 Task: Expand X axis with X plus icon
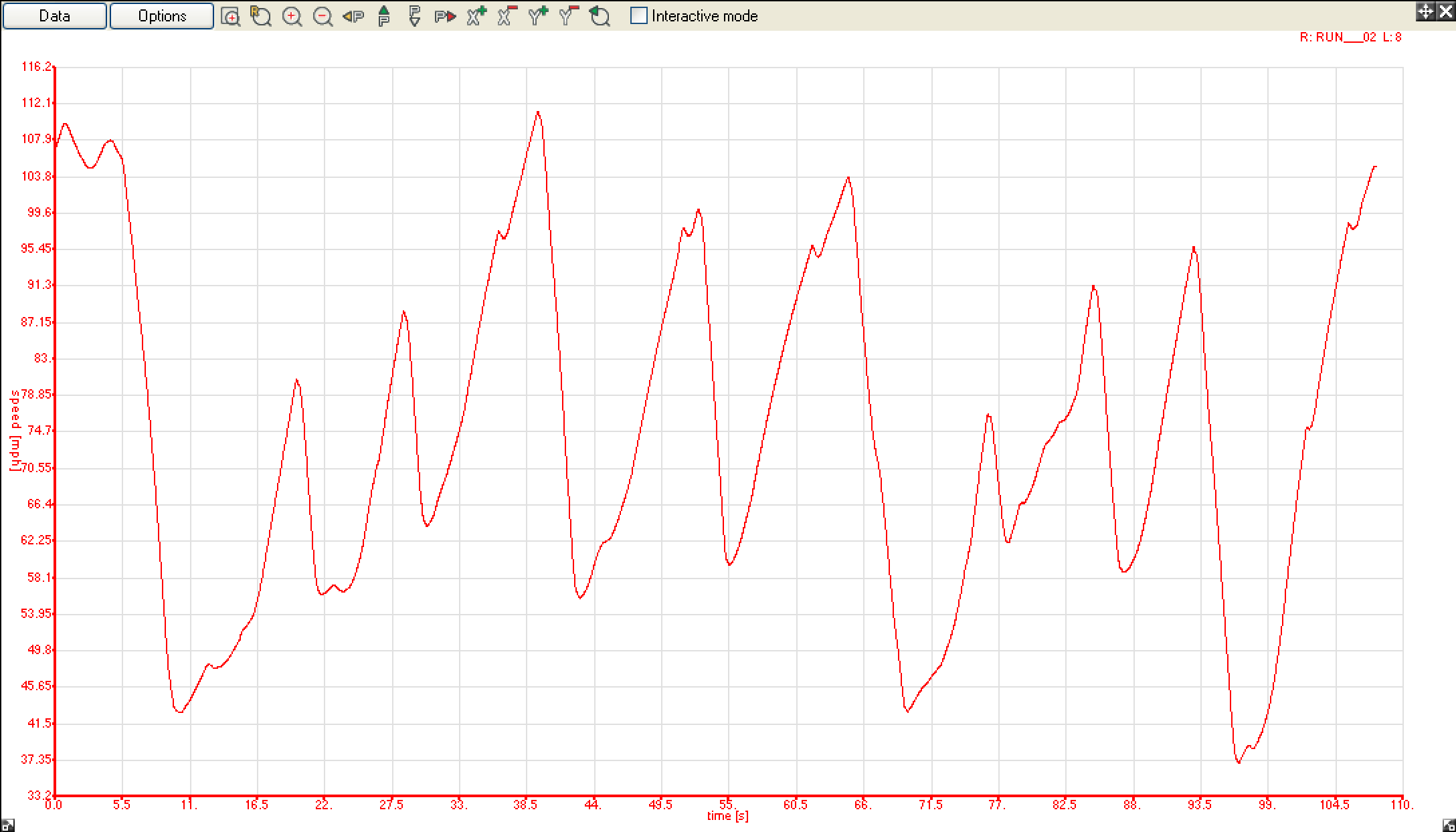tap(476, 16)
